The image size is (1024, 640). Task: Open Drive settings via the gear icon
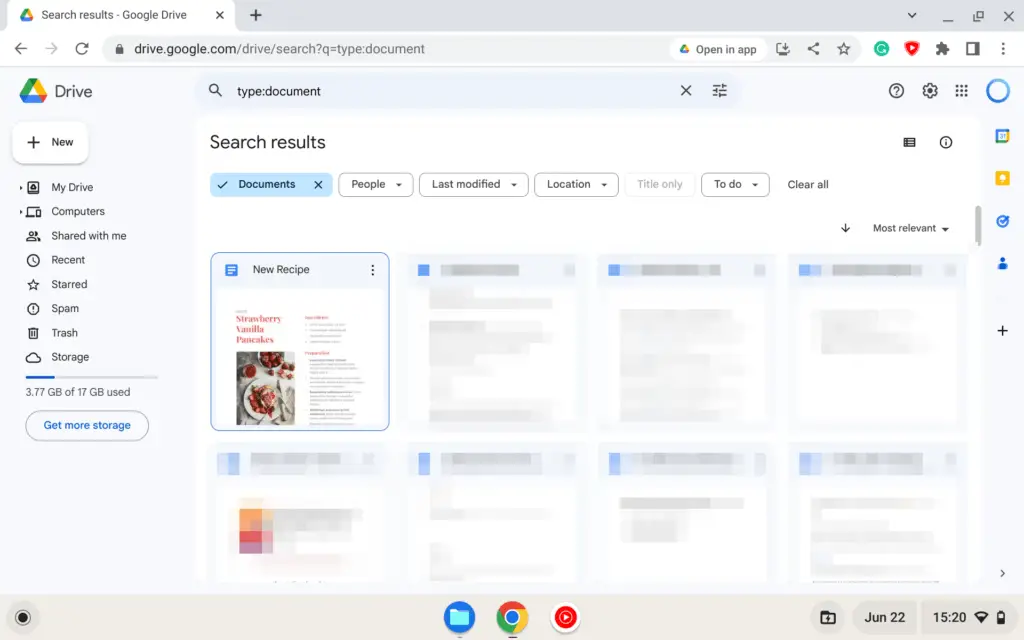tap(930, 90)
